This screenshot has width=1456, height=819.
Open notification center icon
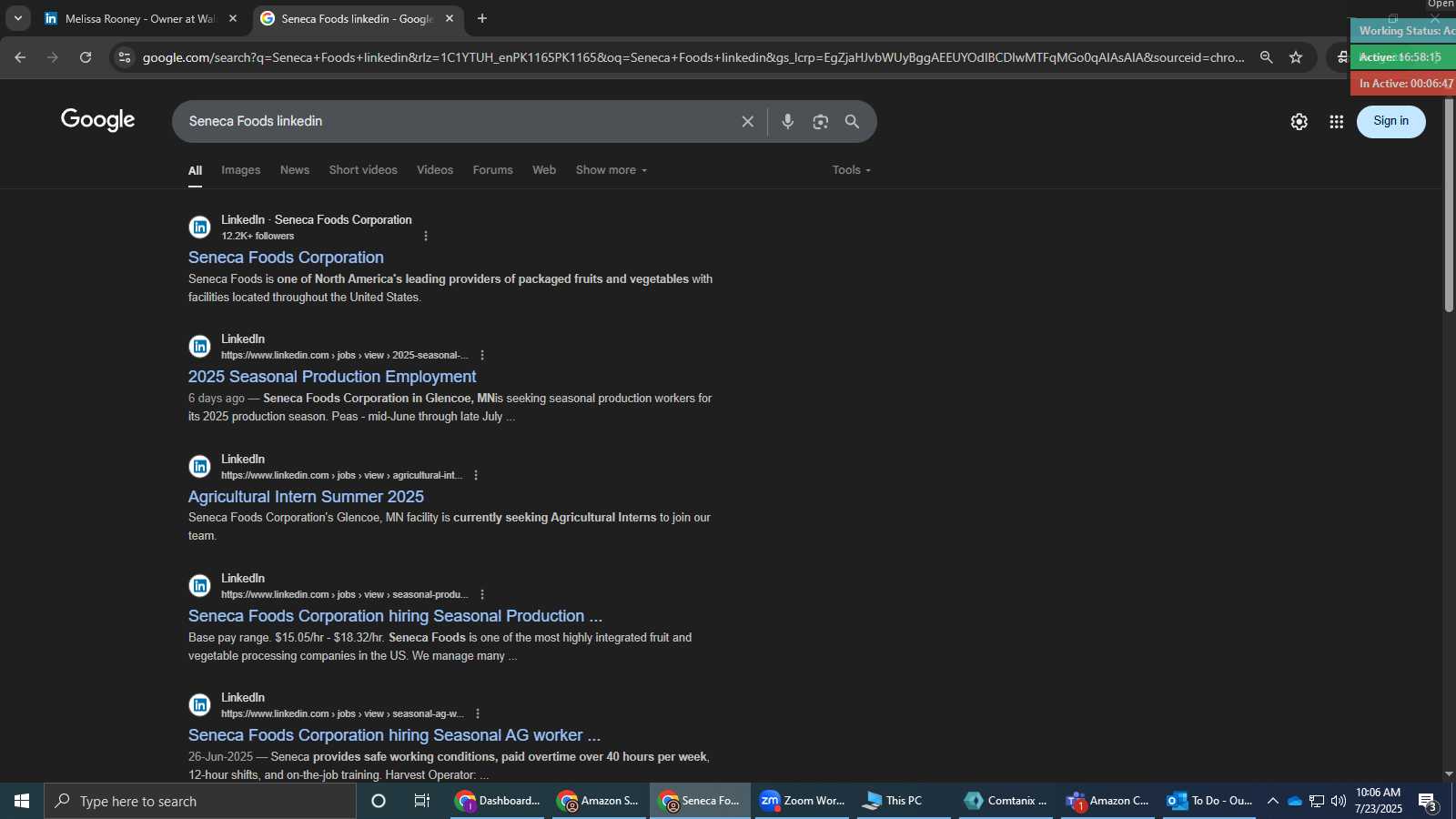(1428, 802)
